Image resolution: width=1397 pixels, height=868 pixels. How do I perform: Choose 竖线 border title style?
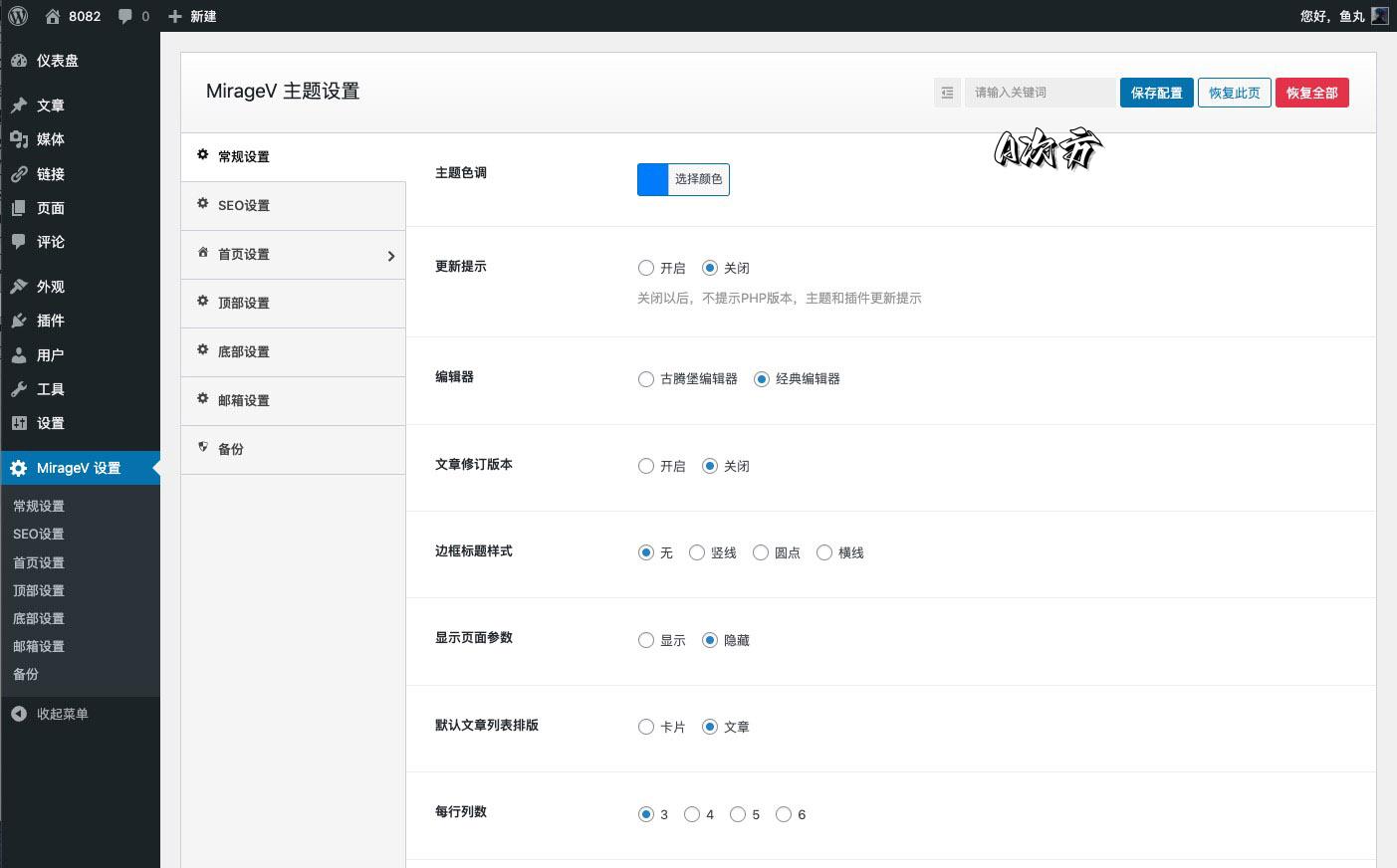point(697,552)
